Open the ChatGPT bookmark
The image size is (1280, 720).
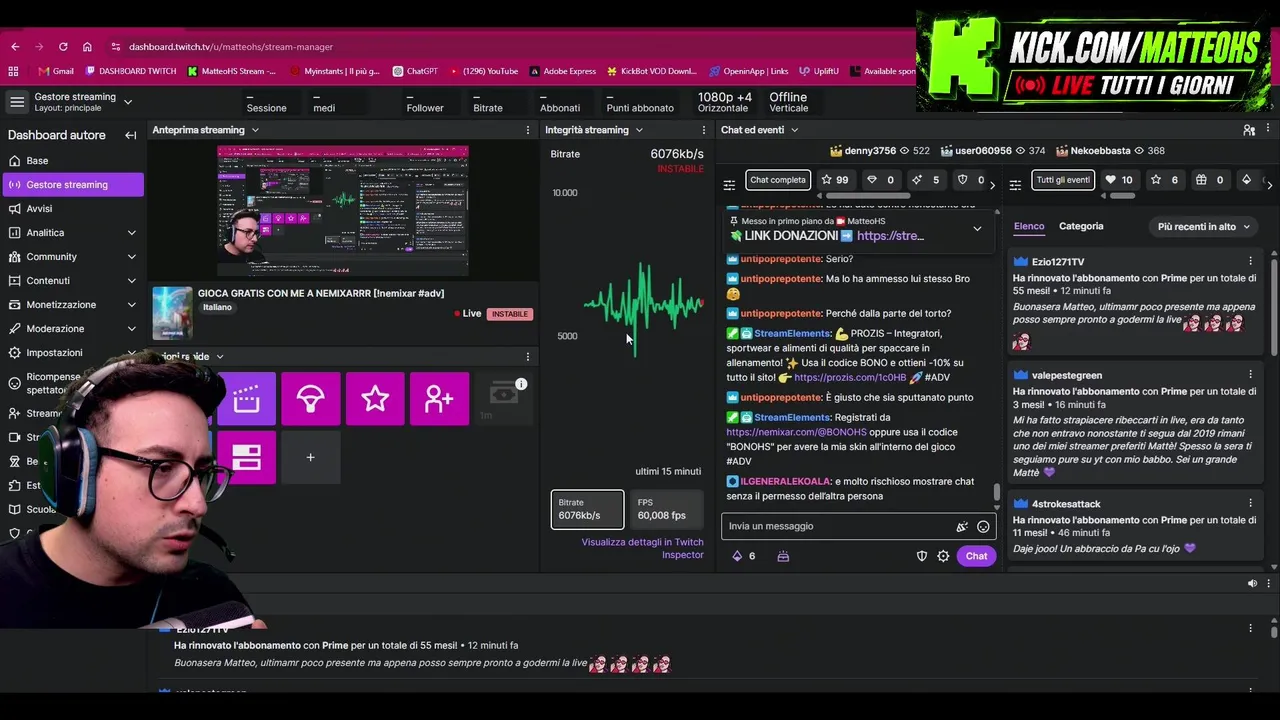tap(415, 71)
